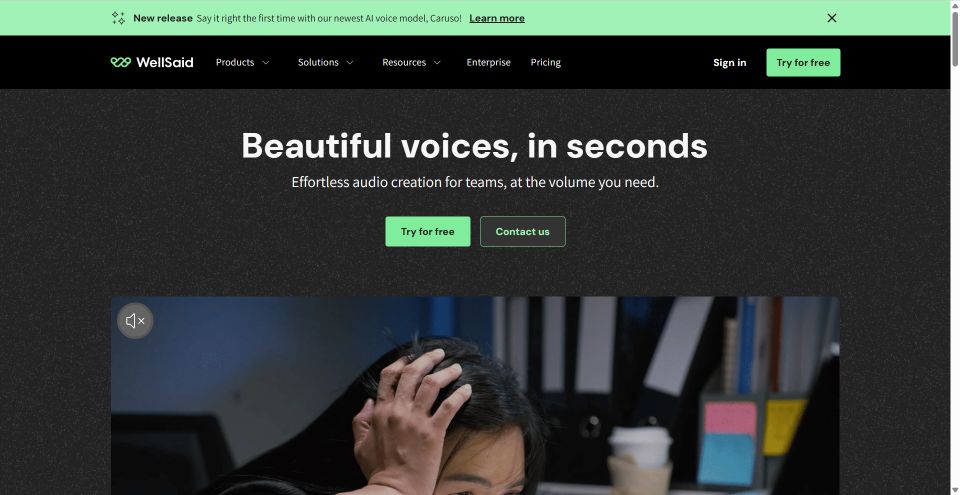Expand the Resources dropdown chevron
The height and width of the screenshot is (495, 960).
click(x=437, y=62)
